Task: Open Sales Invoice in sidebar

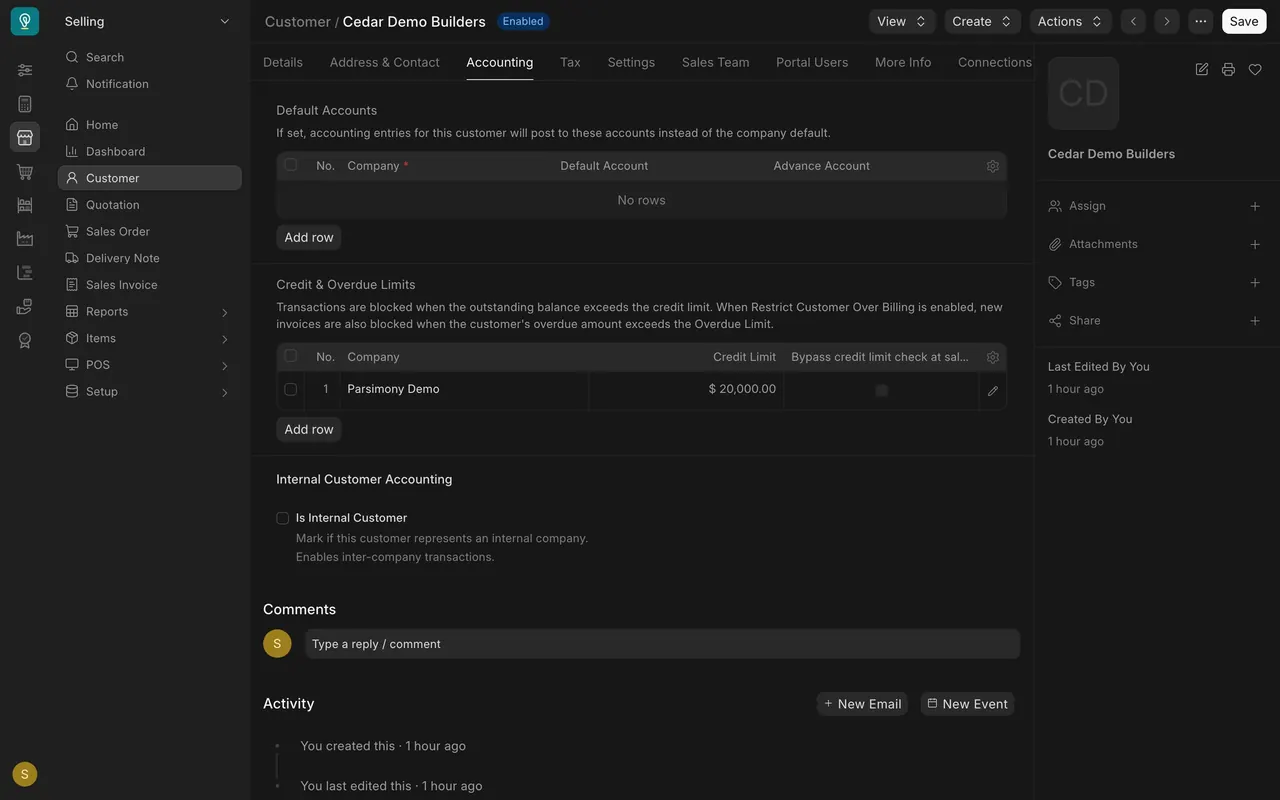Action: coord(150,285)
